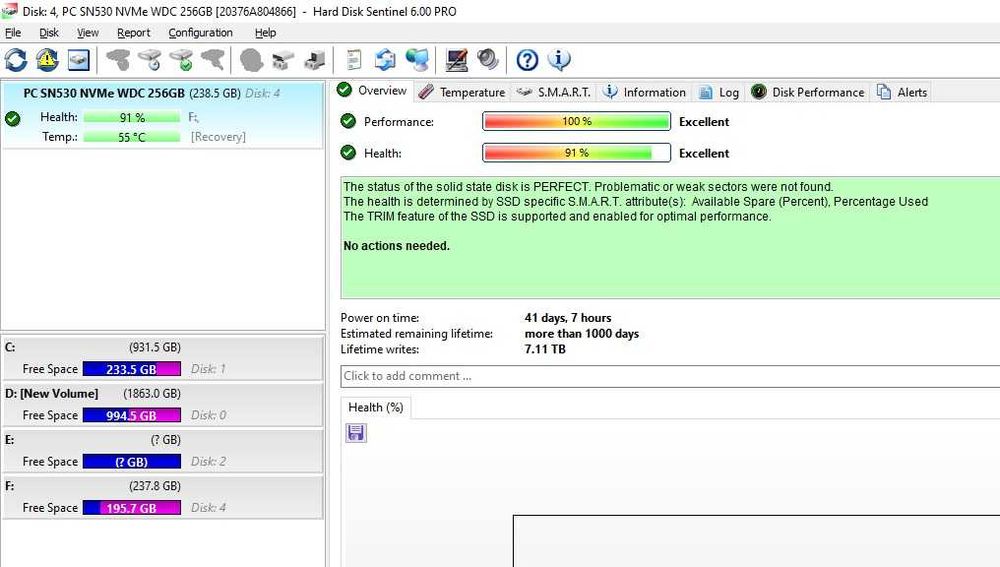This screenshot has height=567, width=1000.
Task: Click the 'more than 1000 days' value
Action: 582,334
